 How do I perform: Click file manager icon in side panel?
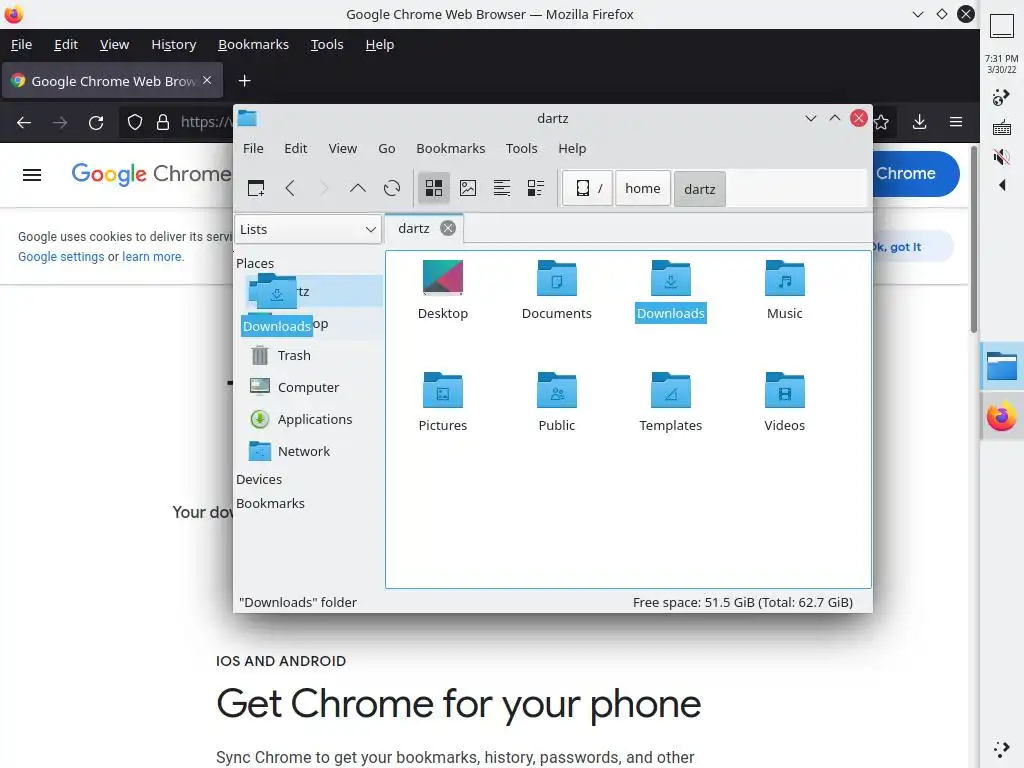tap(1002, 366)
